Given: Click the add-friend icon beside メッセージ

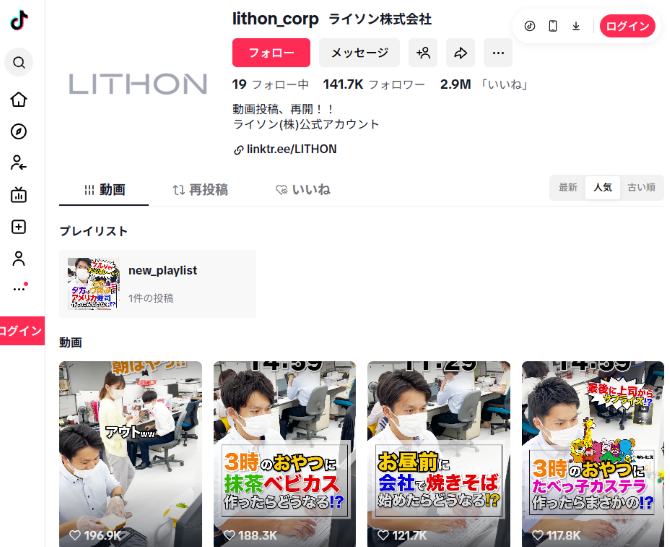Looking at the screenshot, I should pos(423,53).
